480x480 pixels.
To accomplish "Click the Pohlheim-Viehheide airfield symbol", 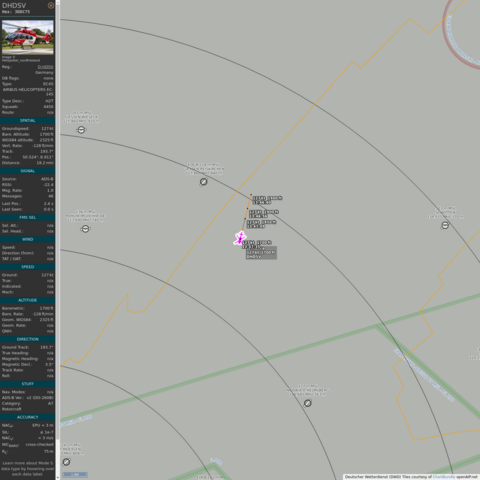I will 85,229.
